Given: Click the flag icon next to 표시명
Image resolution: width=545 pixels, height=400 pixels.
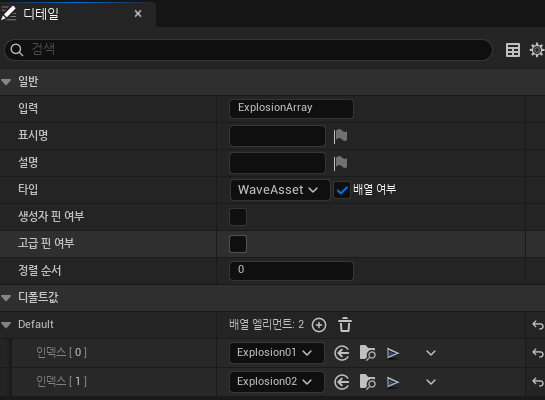Looking at the screenshot, I should [x=340, y=136].
